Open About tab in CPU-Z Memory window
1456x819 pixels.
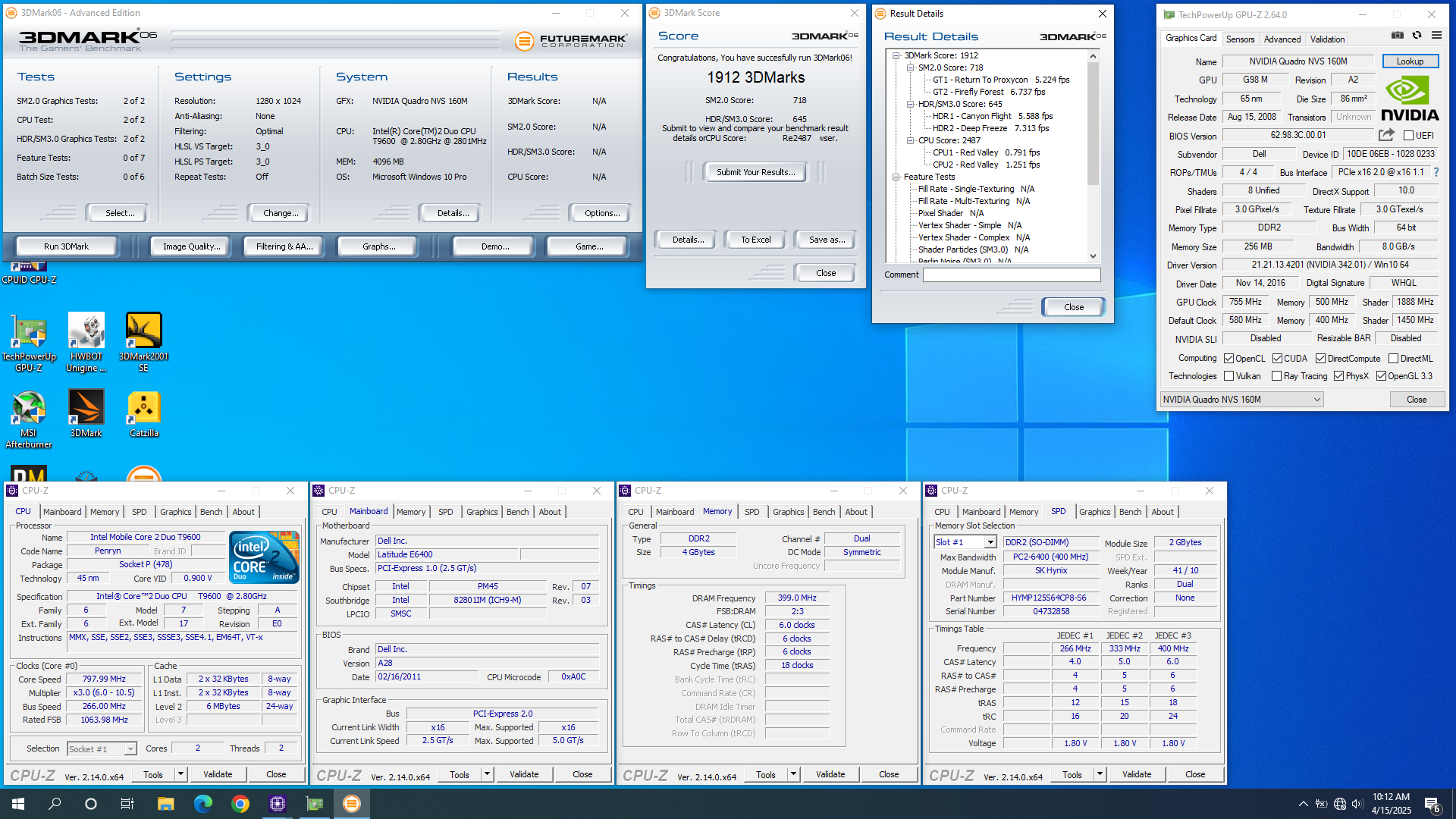click(x=856, y=512)
